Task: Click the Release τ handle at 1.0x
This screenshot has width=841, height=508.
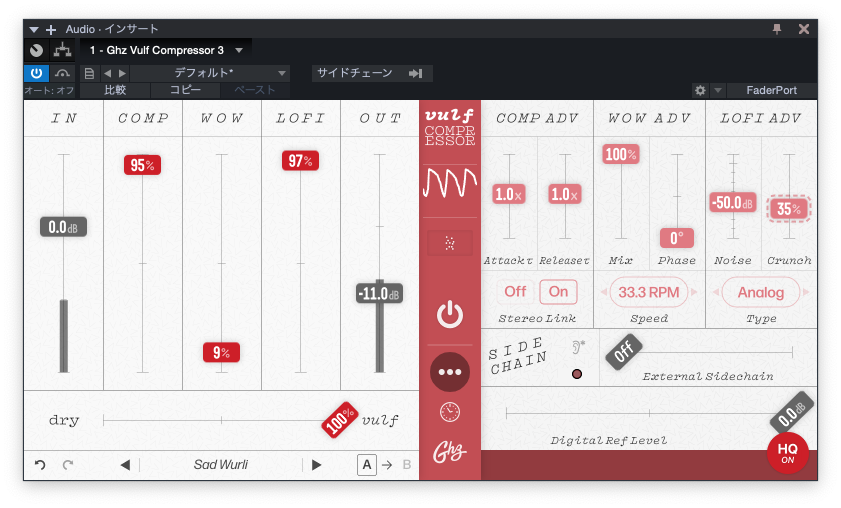Action: coord(565,194)
